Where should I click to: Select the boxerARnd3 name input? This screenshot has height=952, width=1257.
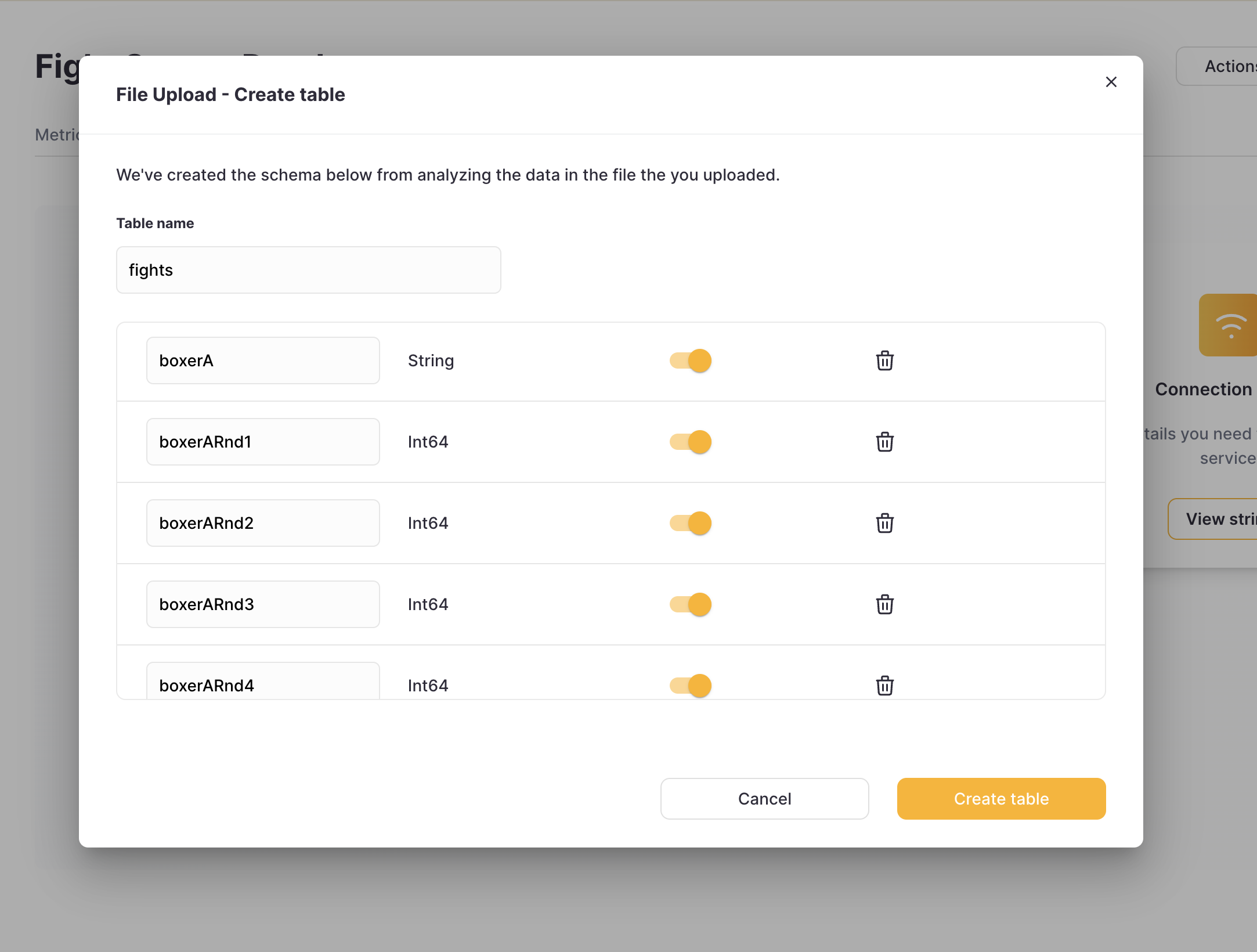pos(263,604)
